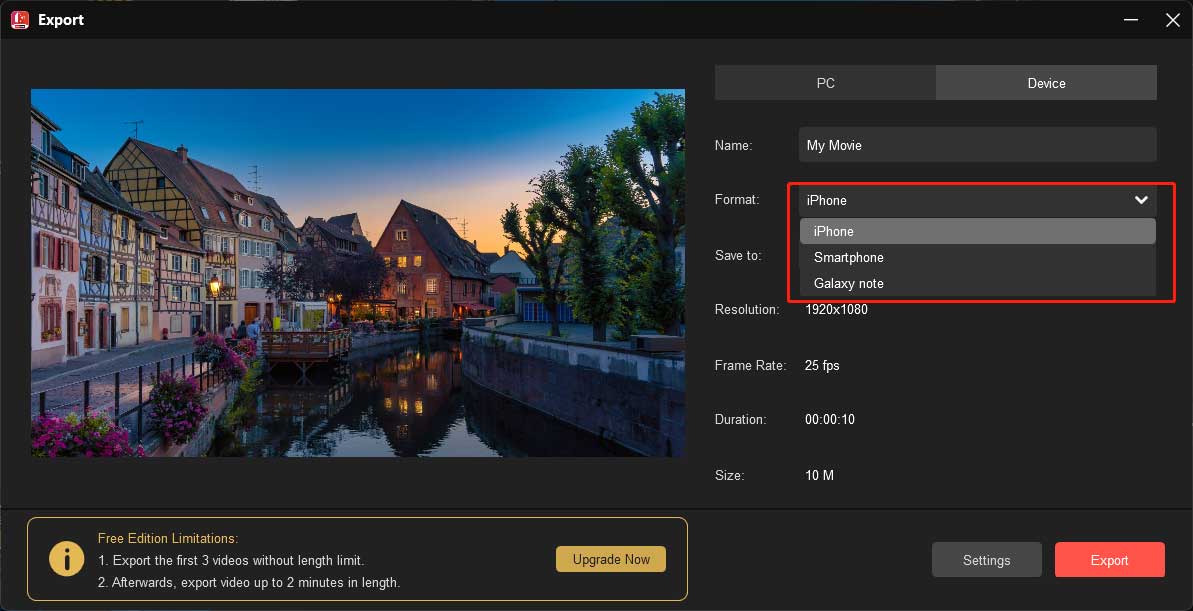Click the Free Edition Limitations heading
Screen dimensions: 1193x611
[x=168, y=539]
